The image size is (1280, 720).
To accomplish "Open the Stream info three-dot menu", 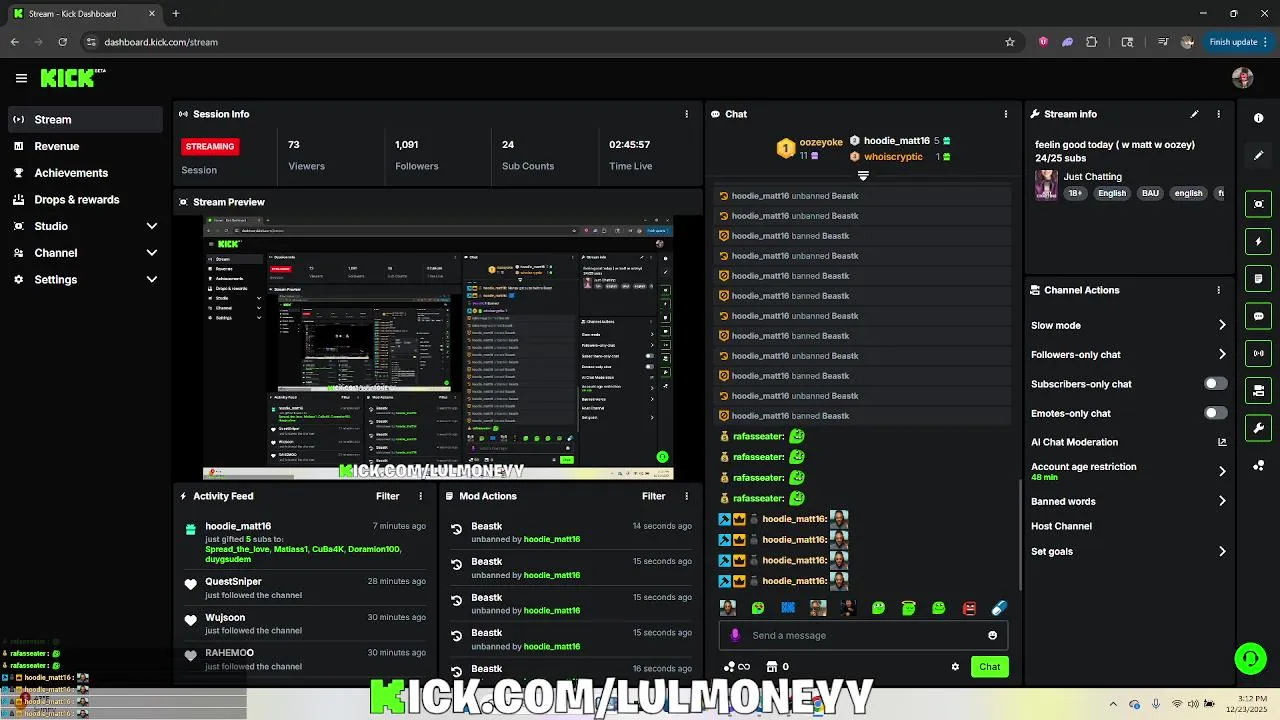I will [x=1218, y=114].
